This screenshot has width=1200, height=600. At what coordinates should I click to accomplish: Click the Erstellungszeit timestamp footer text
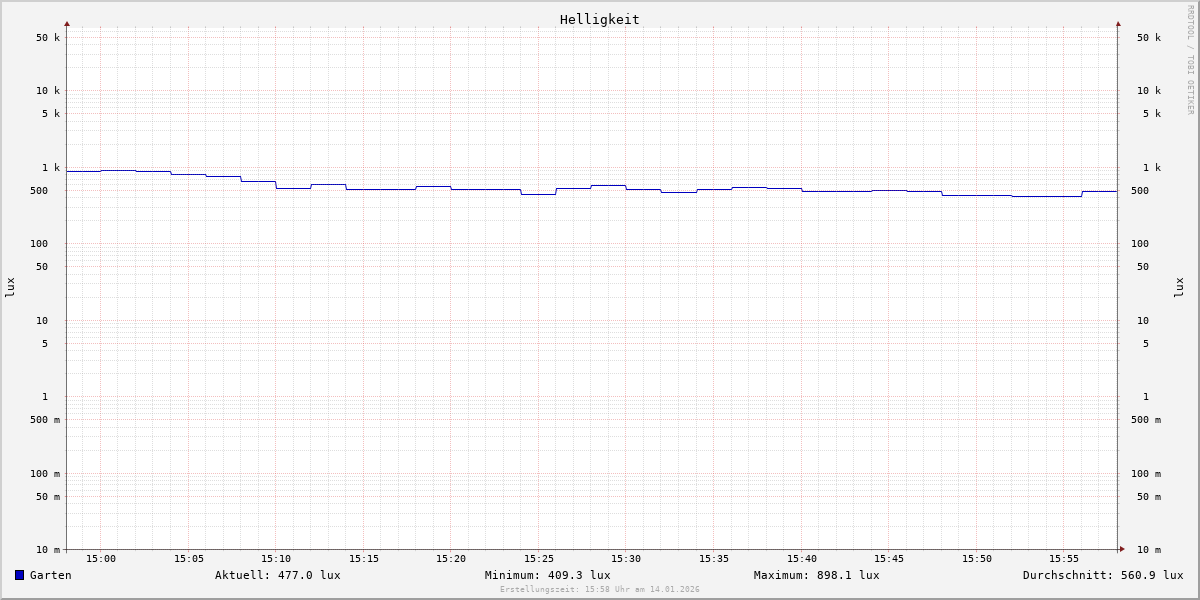[599, 590]
